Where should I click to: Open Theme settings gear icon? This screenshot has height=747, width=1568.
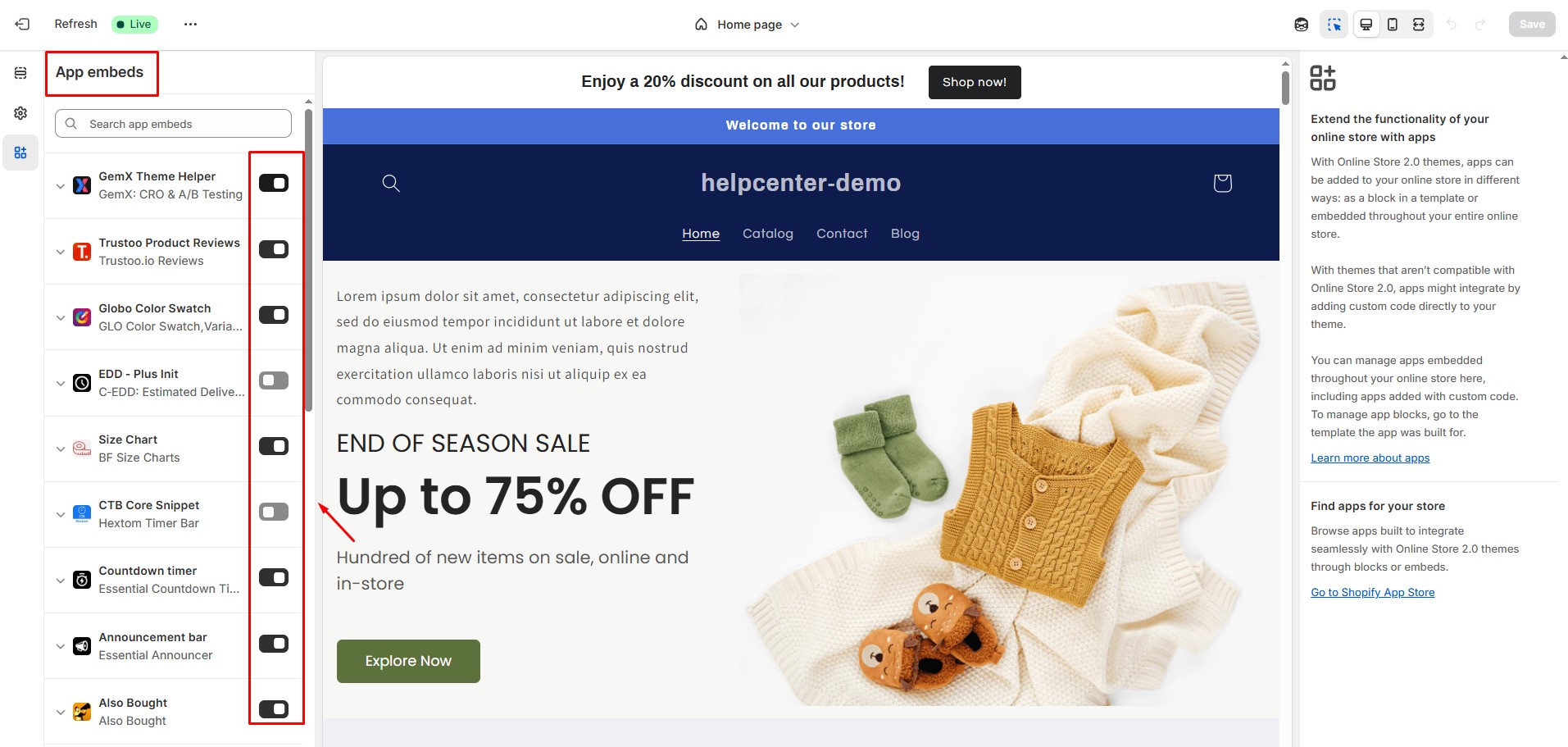coord(20,113)
